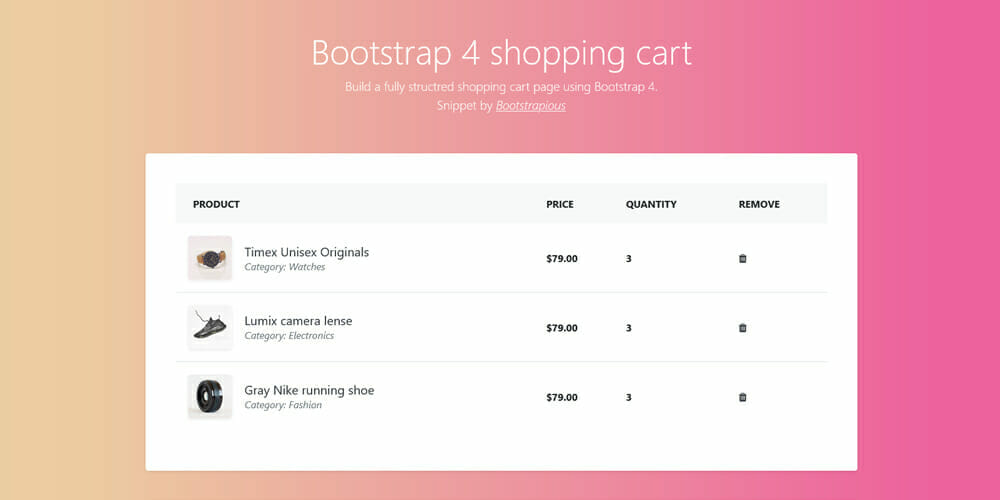The height and width of the screenshot is (500, 1000).
Task: Click the QUANTITY column header
Action: (651, 204)
